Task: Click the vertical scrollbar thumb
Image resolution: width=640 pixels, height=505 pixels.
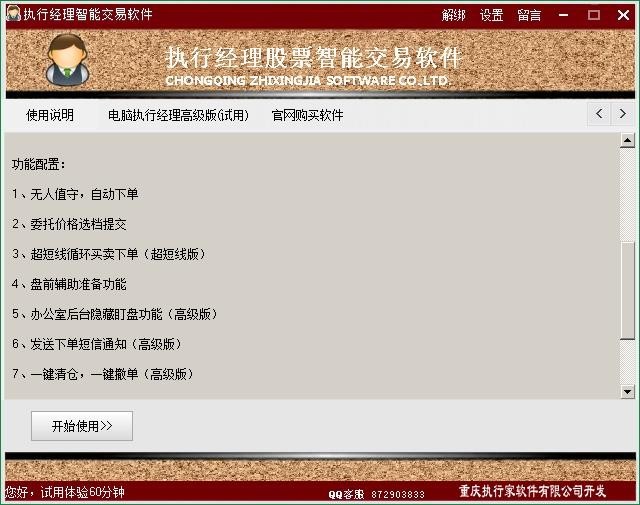Action: coord(627,290)
